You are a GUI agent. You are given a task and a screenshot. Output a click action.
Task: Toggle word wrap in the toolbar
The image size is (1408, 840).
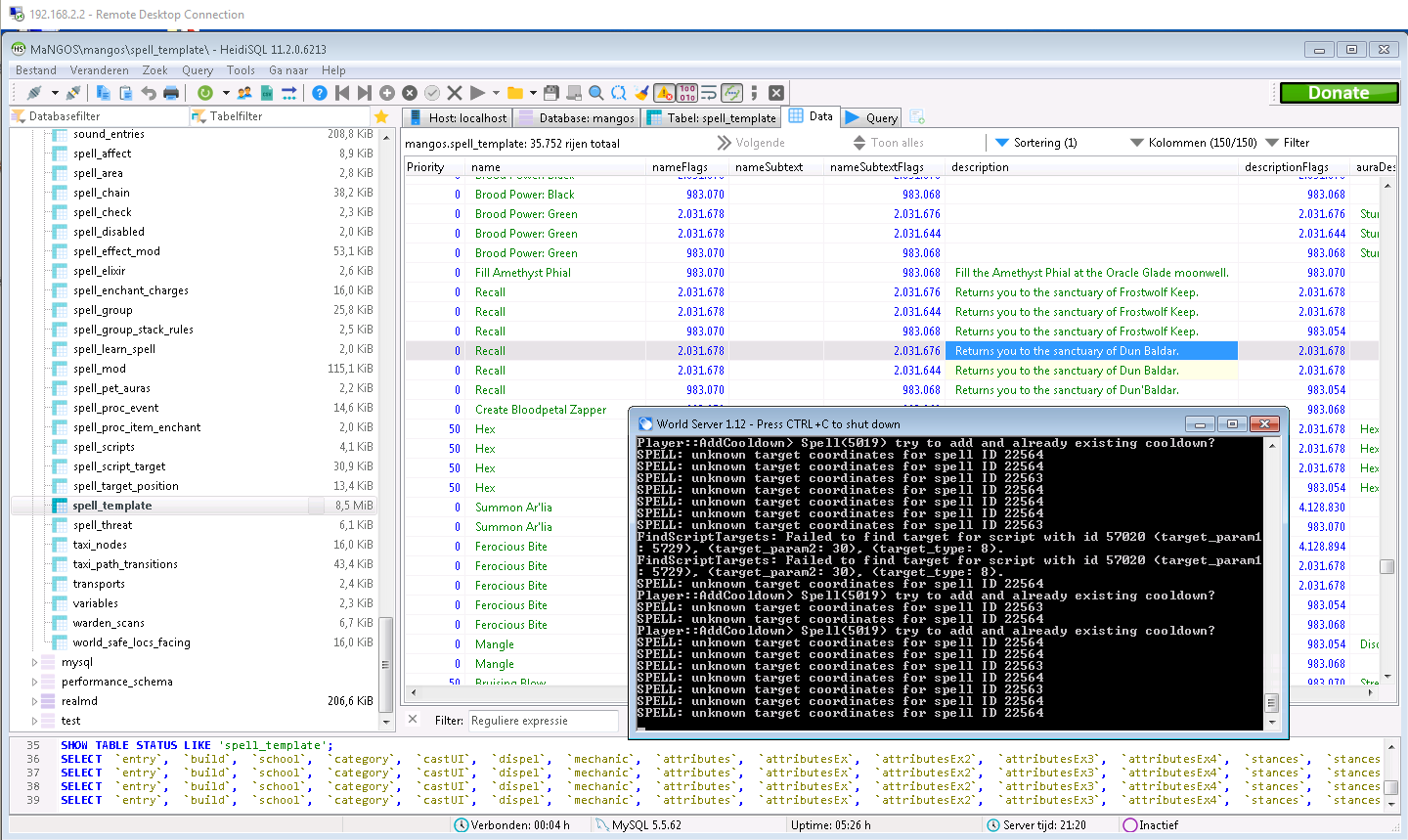click(710, 93)
